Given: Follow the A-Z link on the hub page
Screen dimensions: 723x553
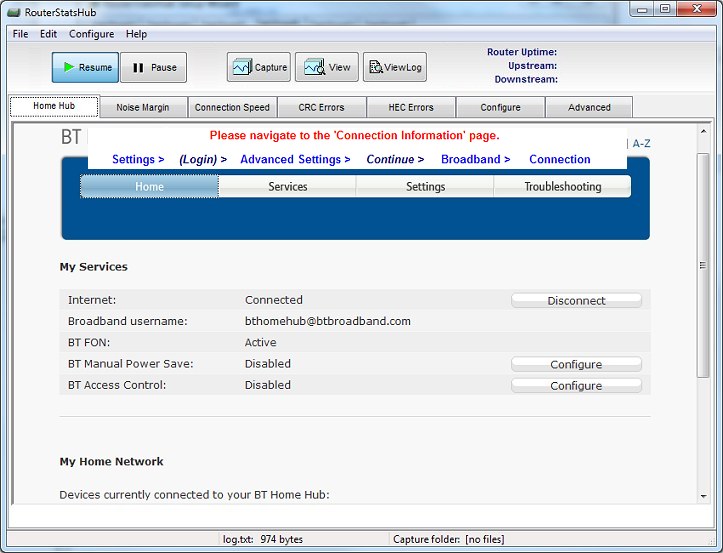Looking at the screenshot, I should 641,144.
